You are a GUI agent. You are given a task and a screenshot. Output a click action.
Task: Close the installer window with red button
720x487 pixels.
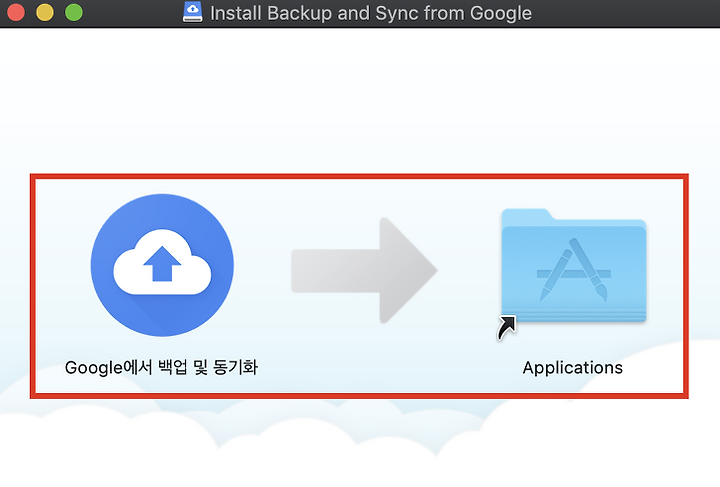point(16,12)
